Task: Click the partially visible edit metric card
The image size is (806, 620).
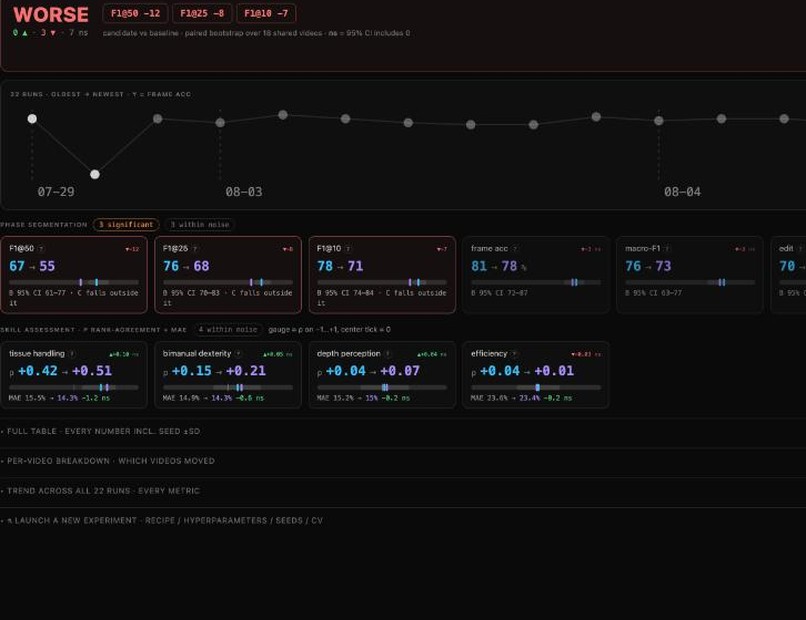Action: (x=789, y=275)
